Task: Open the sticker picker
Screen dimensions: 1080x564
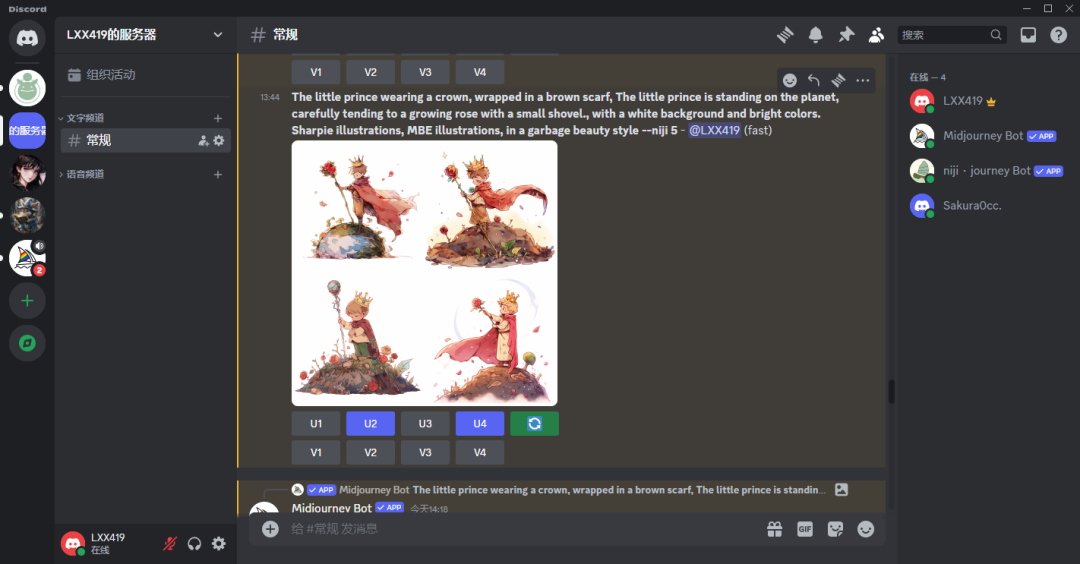Action: [835, 529]
